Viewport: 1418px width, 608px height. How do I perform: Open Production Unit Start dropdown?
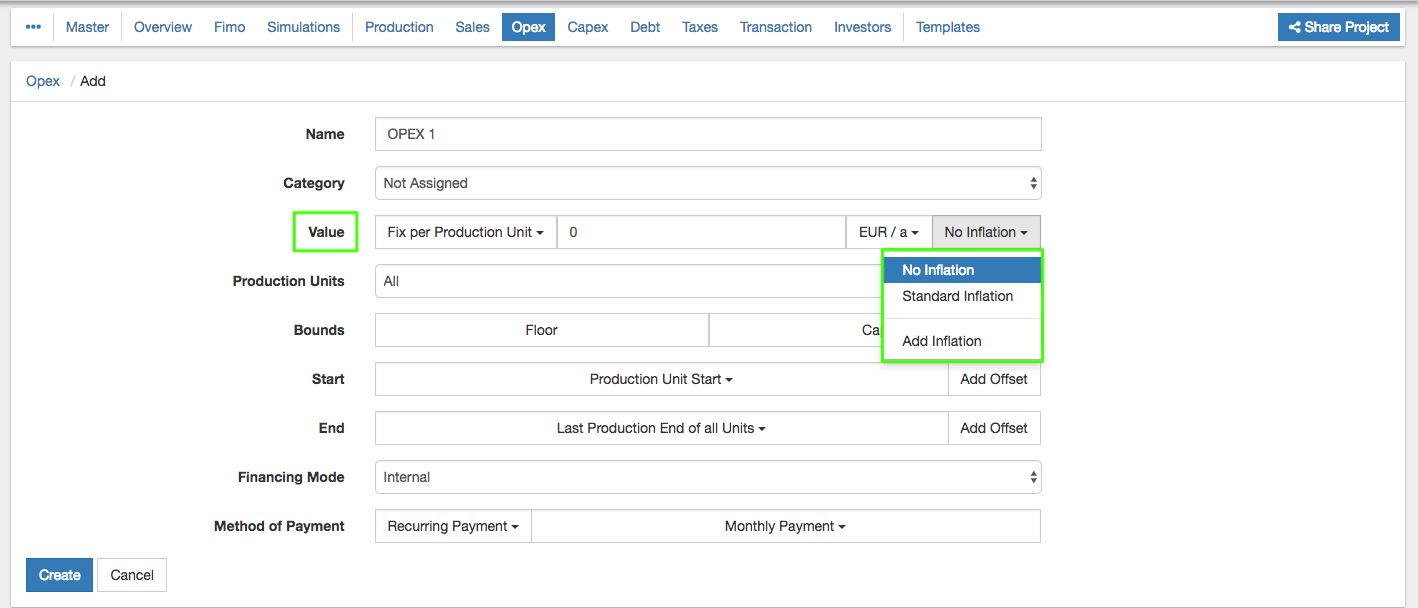pos(660,379)
